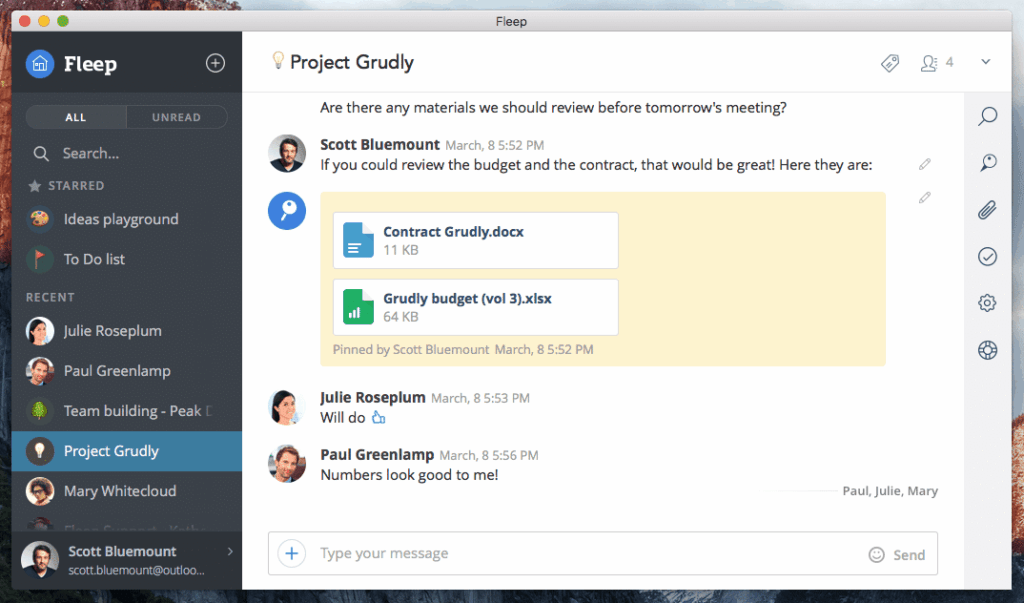Image resolution: width=1024 pixels, height=603 pixels.
Task: Click the 'Paul, Julie, Mary' seen-by text
Action: click(x=890, y=491)
